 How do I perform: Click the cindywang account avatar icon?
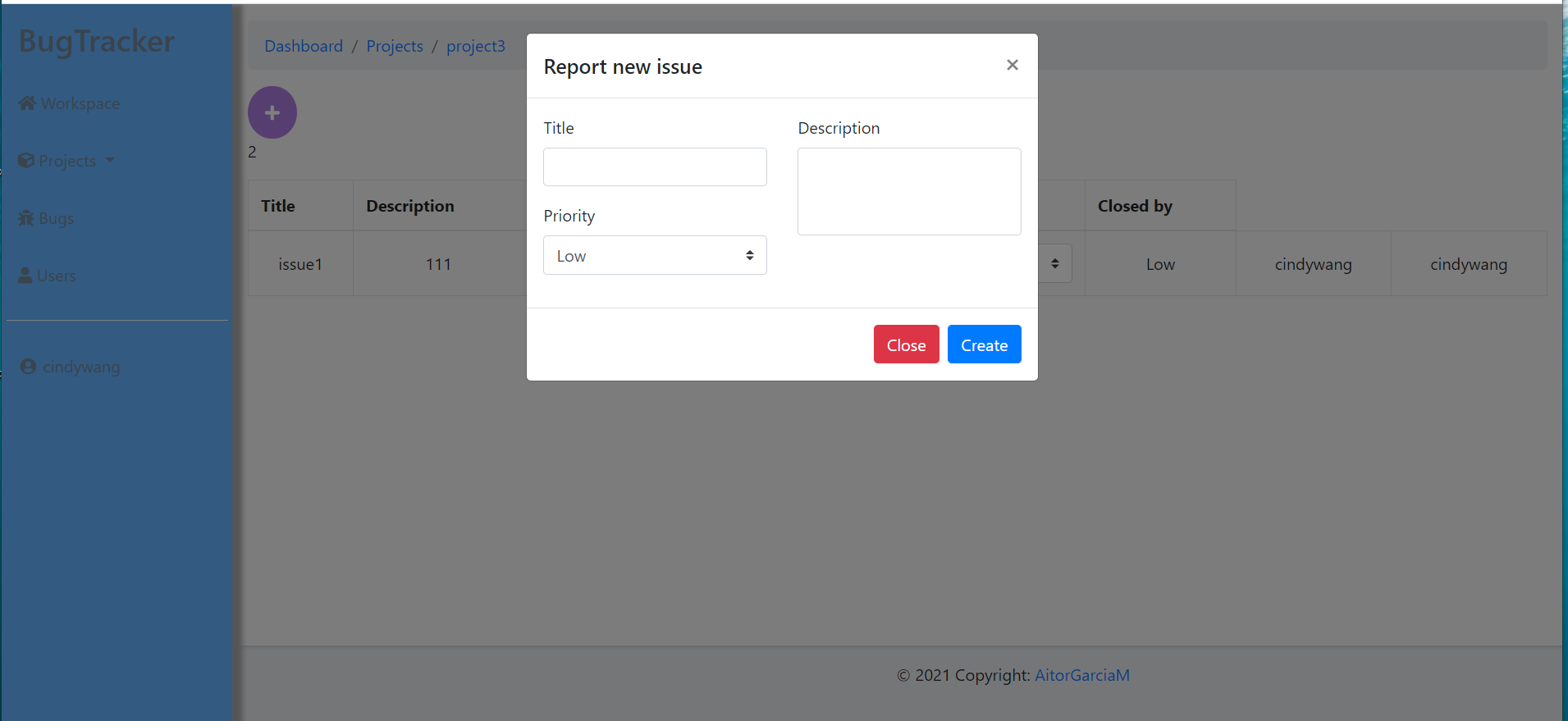28,367
